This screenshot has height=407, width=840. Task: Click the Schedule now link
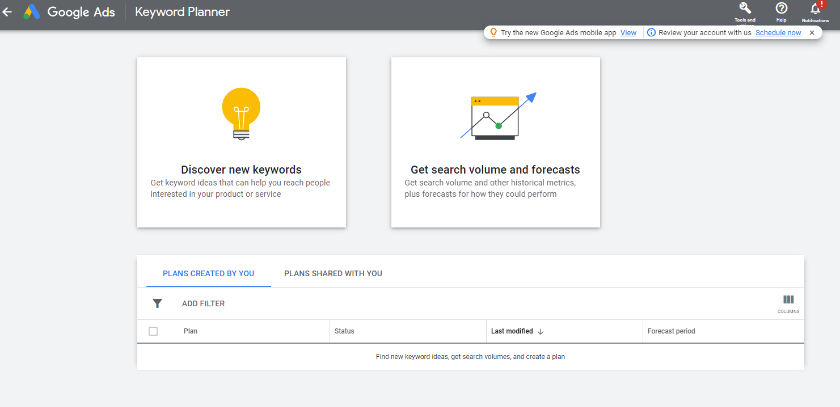778,33
